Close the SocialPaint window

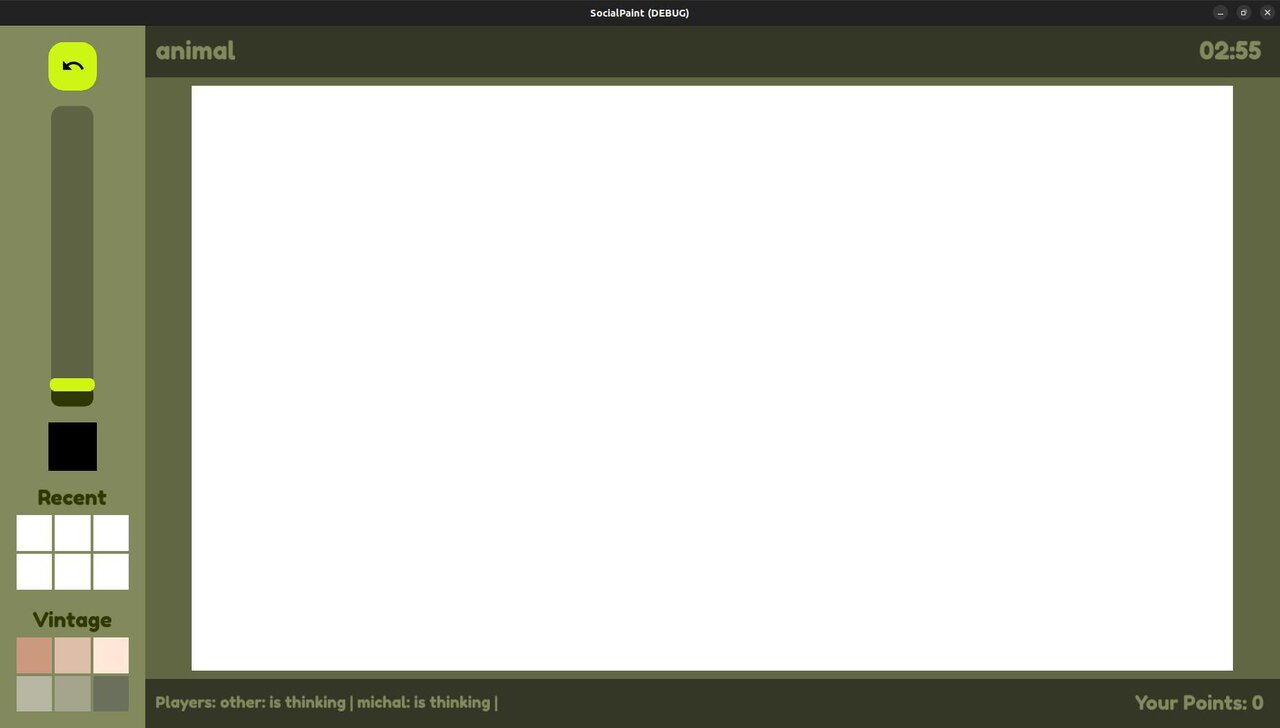(x=1267, y=13)
